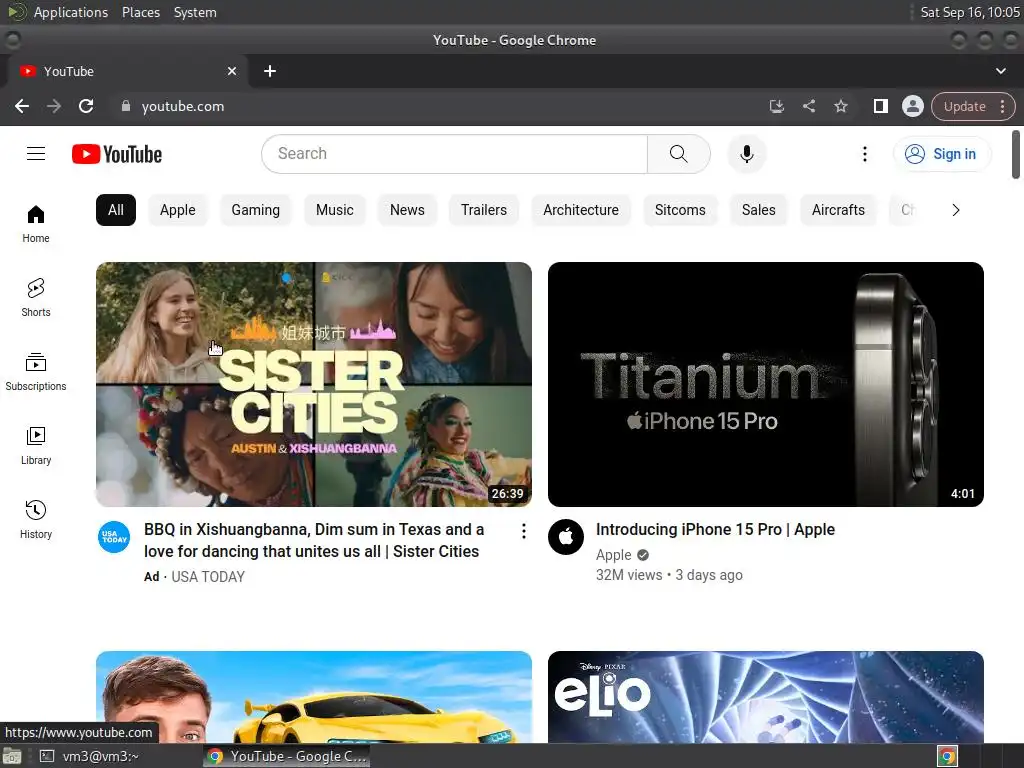
Task: Click the clock in top panel
Action: pyautogui.click(x=970, y=12)
